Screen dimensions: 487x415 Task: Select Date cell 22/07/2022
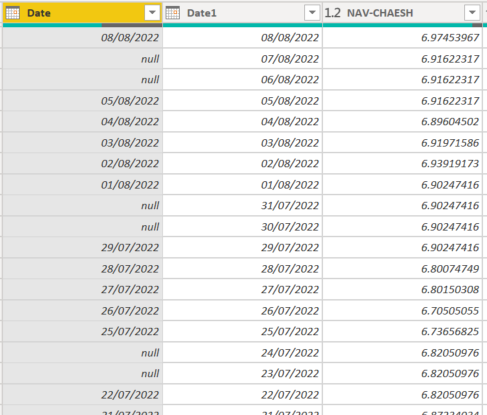[x=82, y=395]
